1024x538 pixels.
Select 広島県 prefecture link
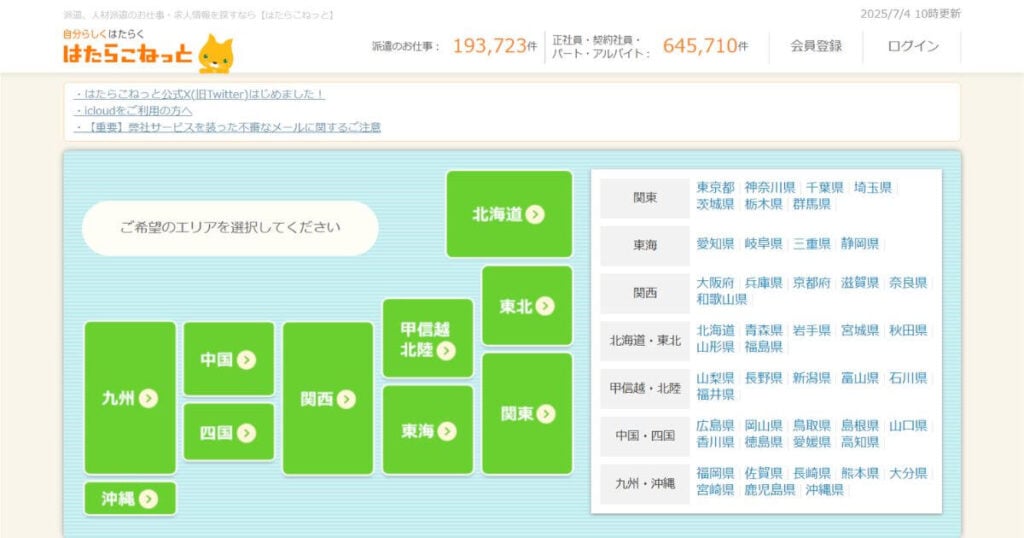715,426
